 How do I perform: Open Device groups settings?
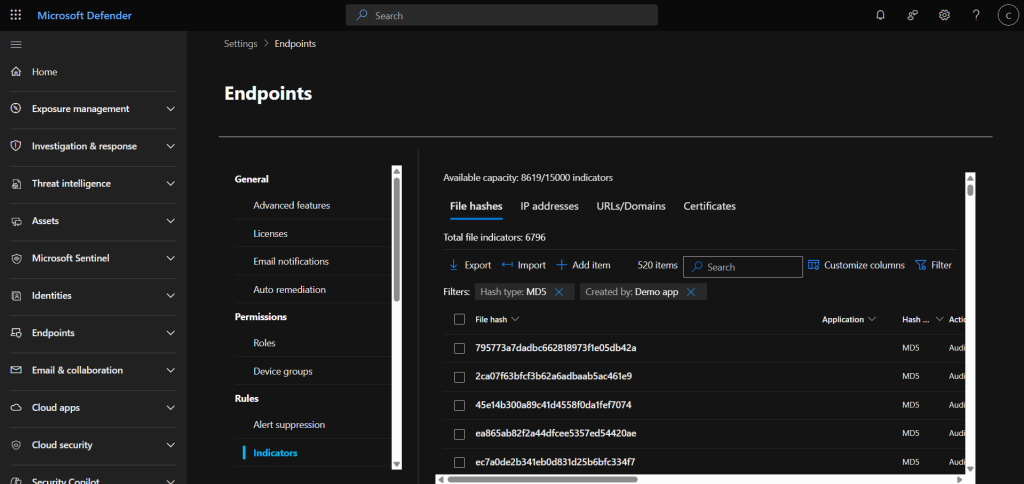pyautogui.click(x=283, y=372)
